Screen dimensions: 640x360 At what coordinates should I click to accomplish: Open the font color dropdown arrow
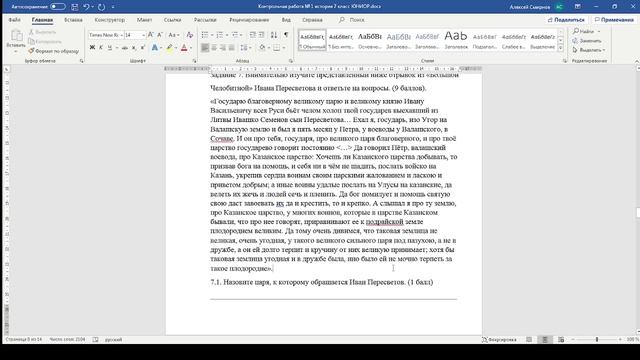tap(191, 48)
